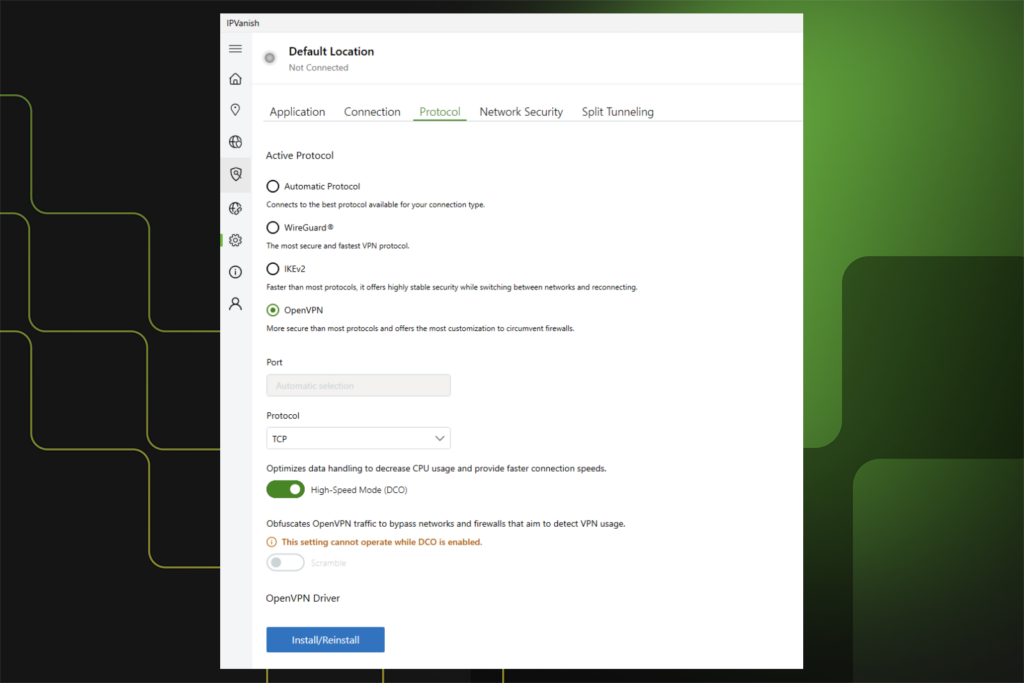Viewport: 1024px width, 683px height.
Task: Click the OpenVPN Driver heading
Action: click(x=303, y=598)
